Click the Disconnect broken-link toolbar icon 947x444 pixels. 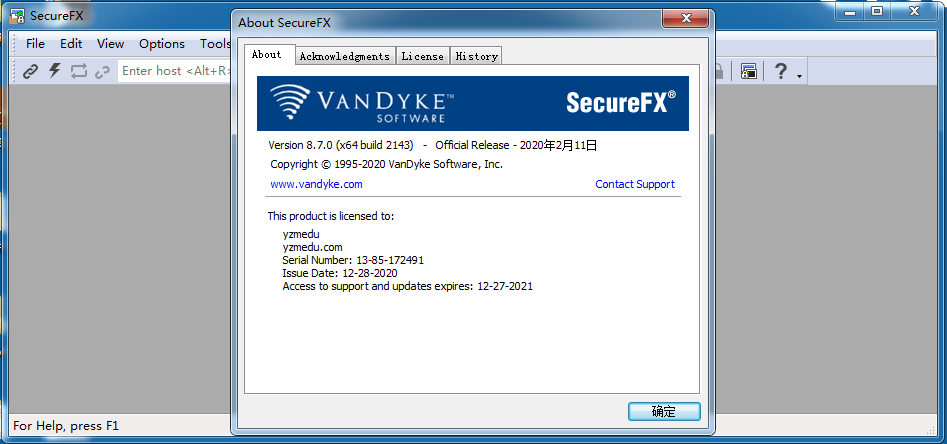click(102, 72)
